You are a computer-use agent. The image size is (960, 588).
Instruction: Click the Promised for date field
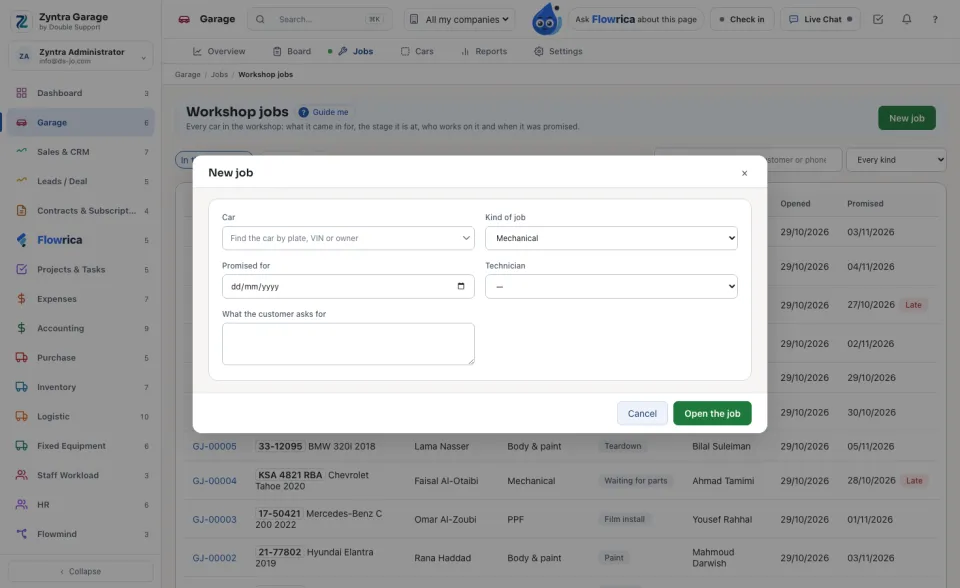point(348,287)
